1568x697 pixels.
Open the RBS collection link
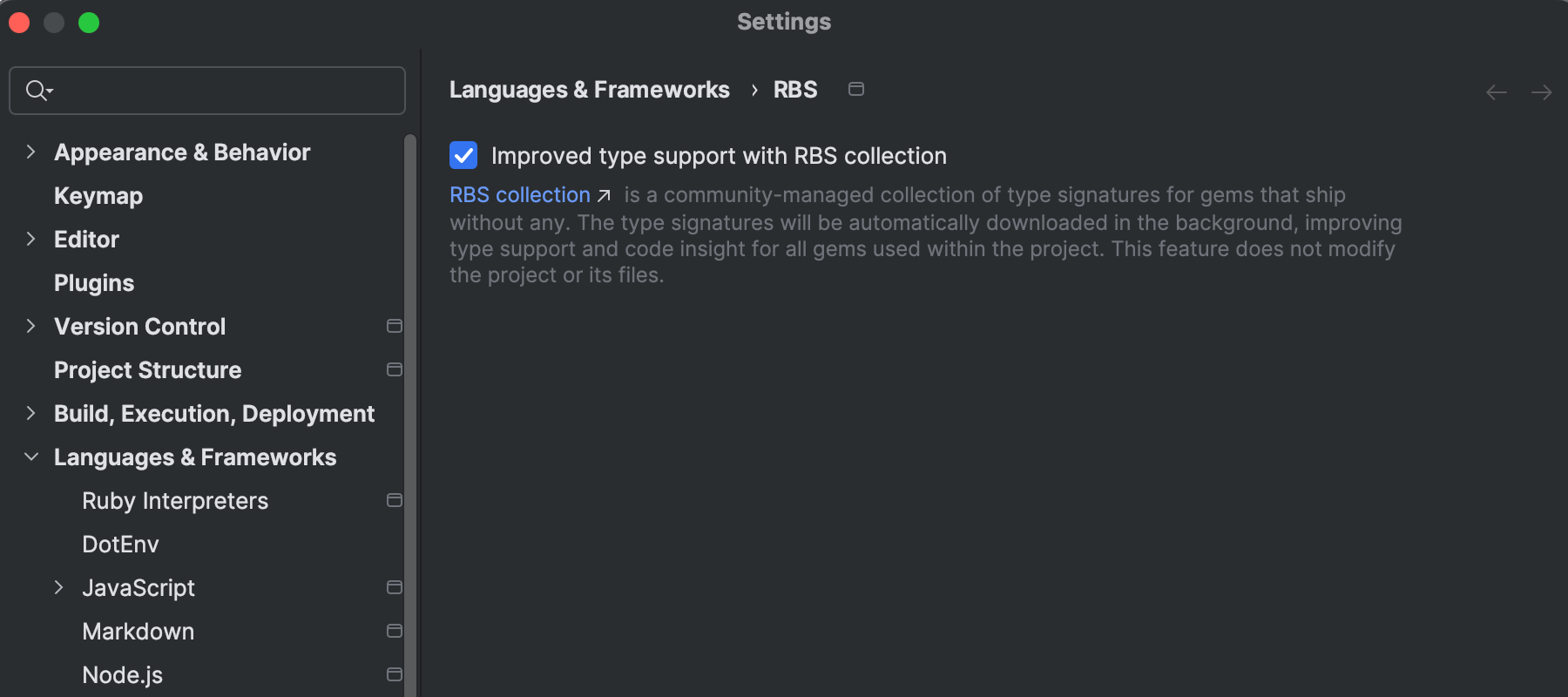[520, 195]
